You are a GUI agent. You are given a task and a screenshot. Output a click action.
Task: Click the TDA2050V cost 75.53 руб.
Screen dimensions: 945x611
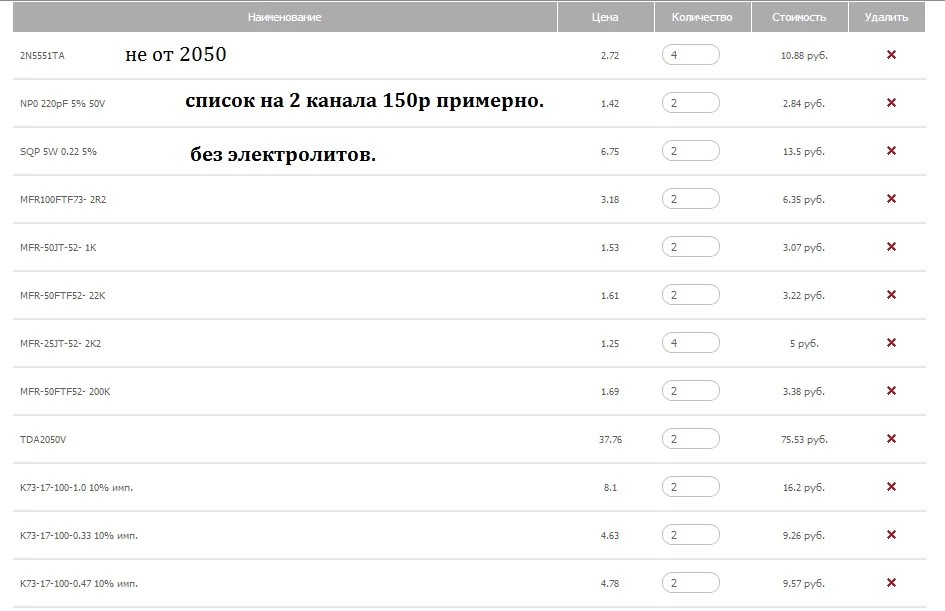804,440
